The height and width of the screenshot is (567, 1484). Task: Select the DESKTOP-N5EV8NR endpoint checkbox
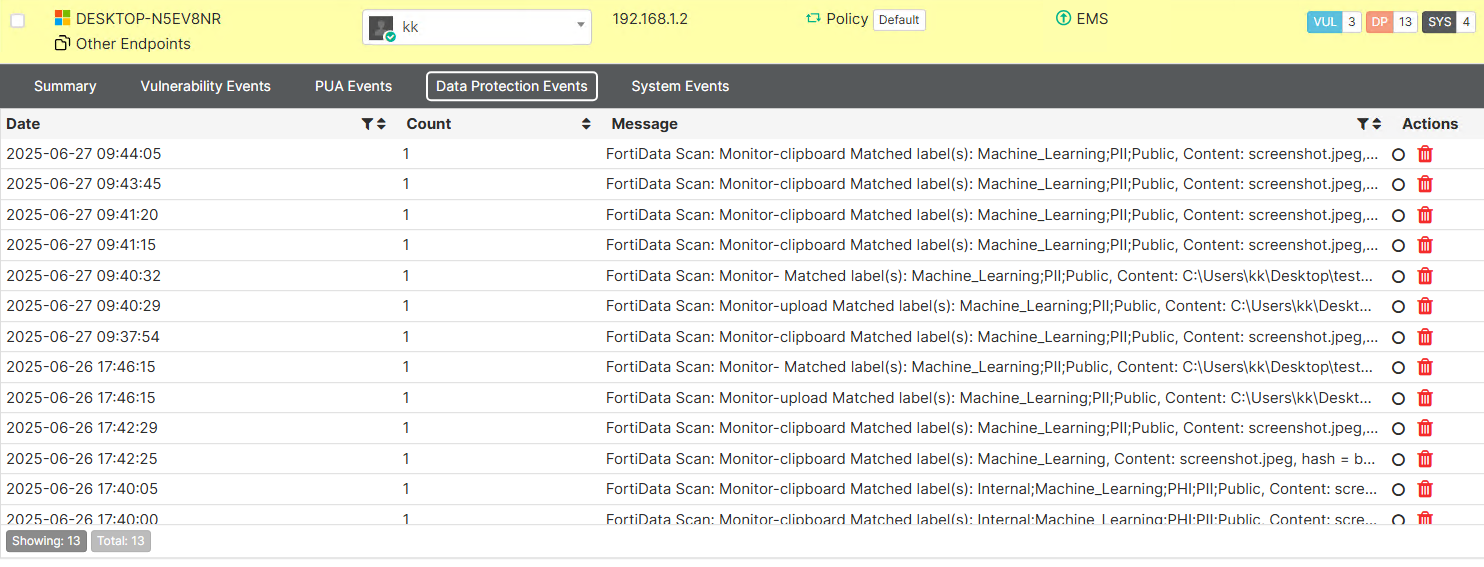[17, 21]
